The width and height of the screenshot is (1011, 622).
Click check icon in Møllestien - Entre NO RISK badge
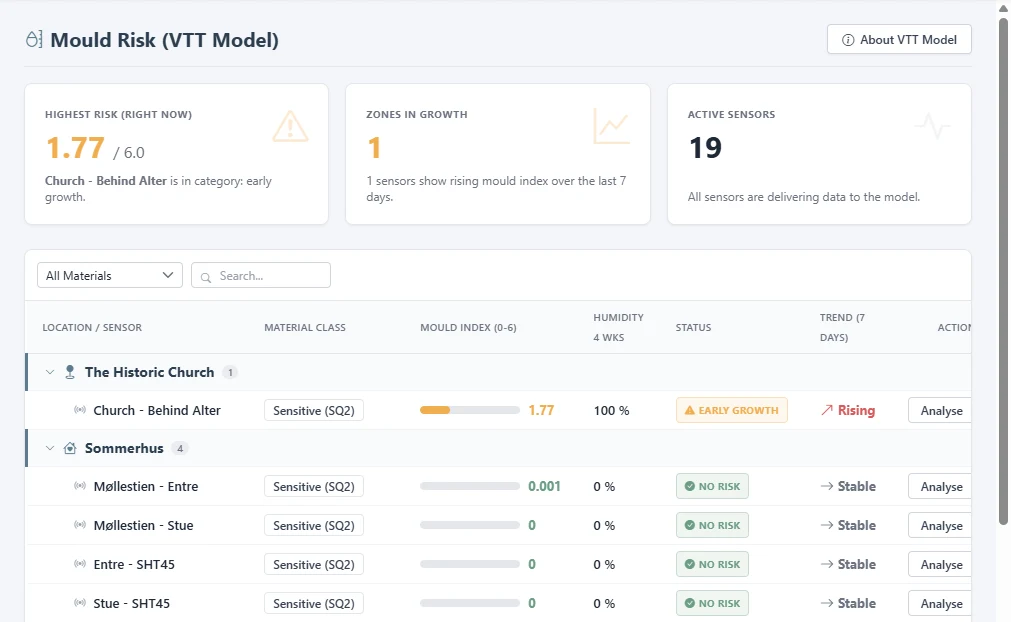click(689, 486)
